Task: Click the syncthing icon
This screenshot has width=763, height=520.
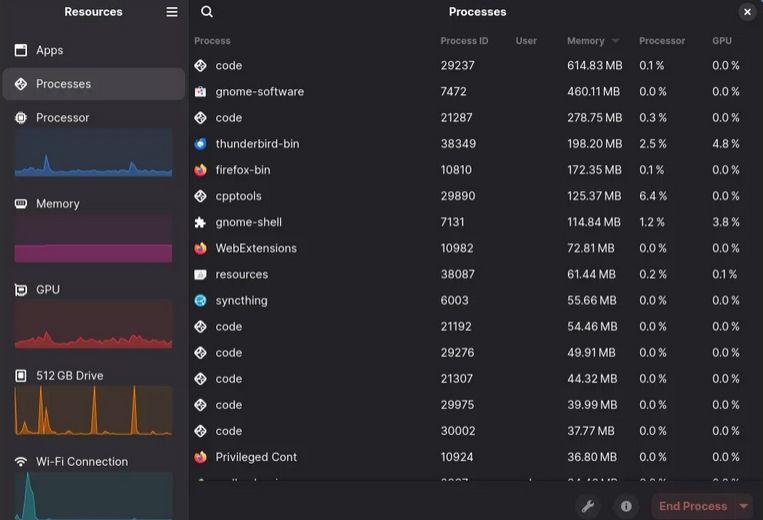Action: pos(200,301)
